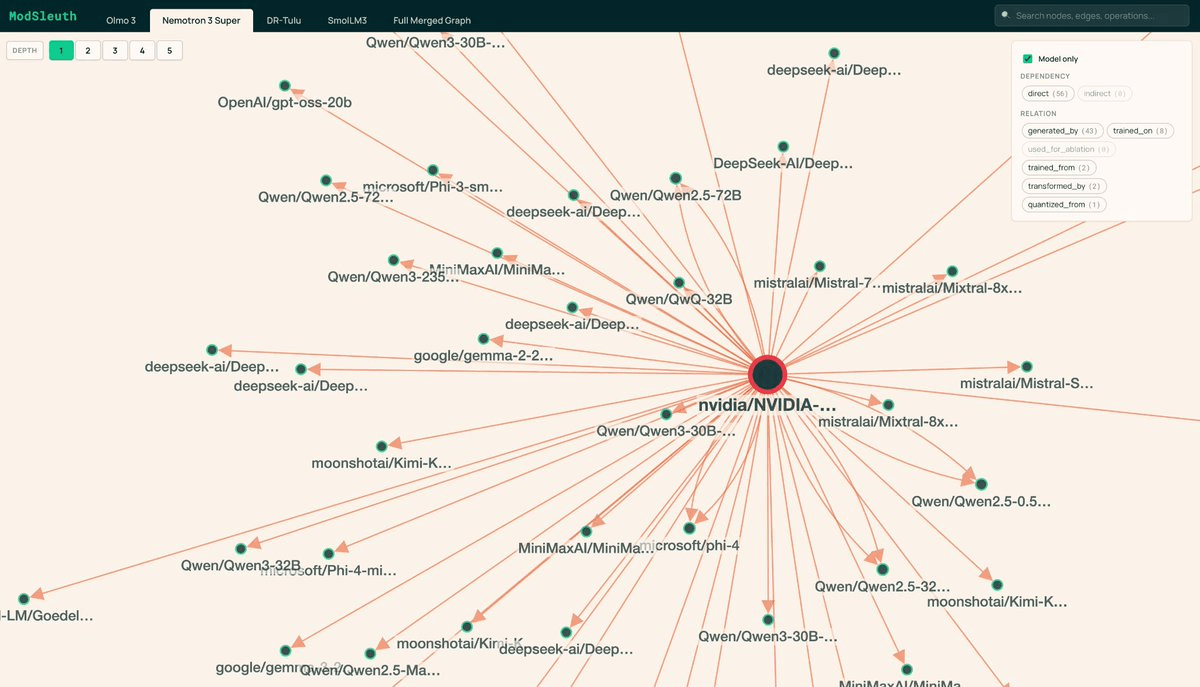Select the OpenAI/gpt-oss-20b node dot
The image size is (1200, 687).
(285, 86)
